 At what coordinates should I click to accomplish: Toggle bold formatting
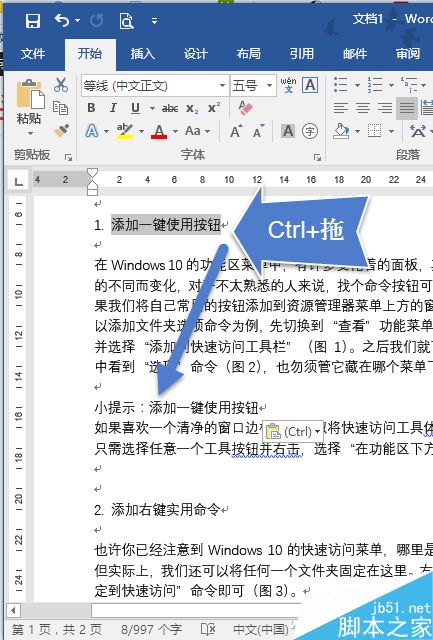[x=91, y=108]
